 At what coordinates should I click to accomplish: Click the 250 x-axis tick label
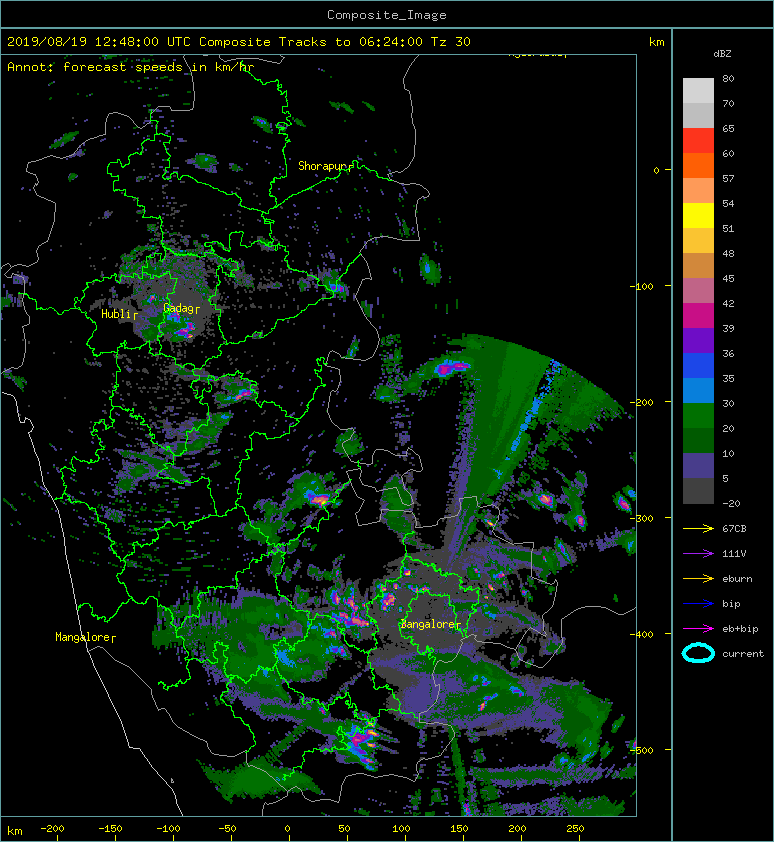tap(575, 829)
